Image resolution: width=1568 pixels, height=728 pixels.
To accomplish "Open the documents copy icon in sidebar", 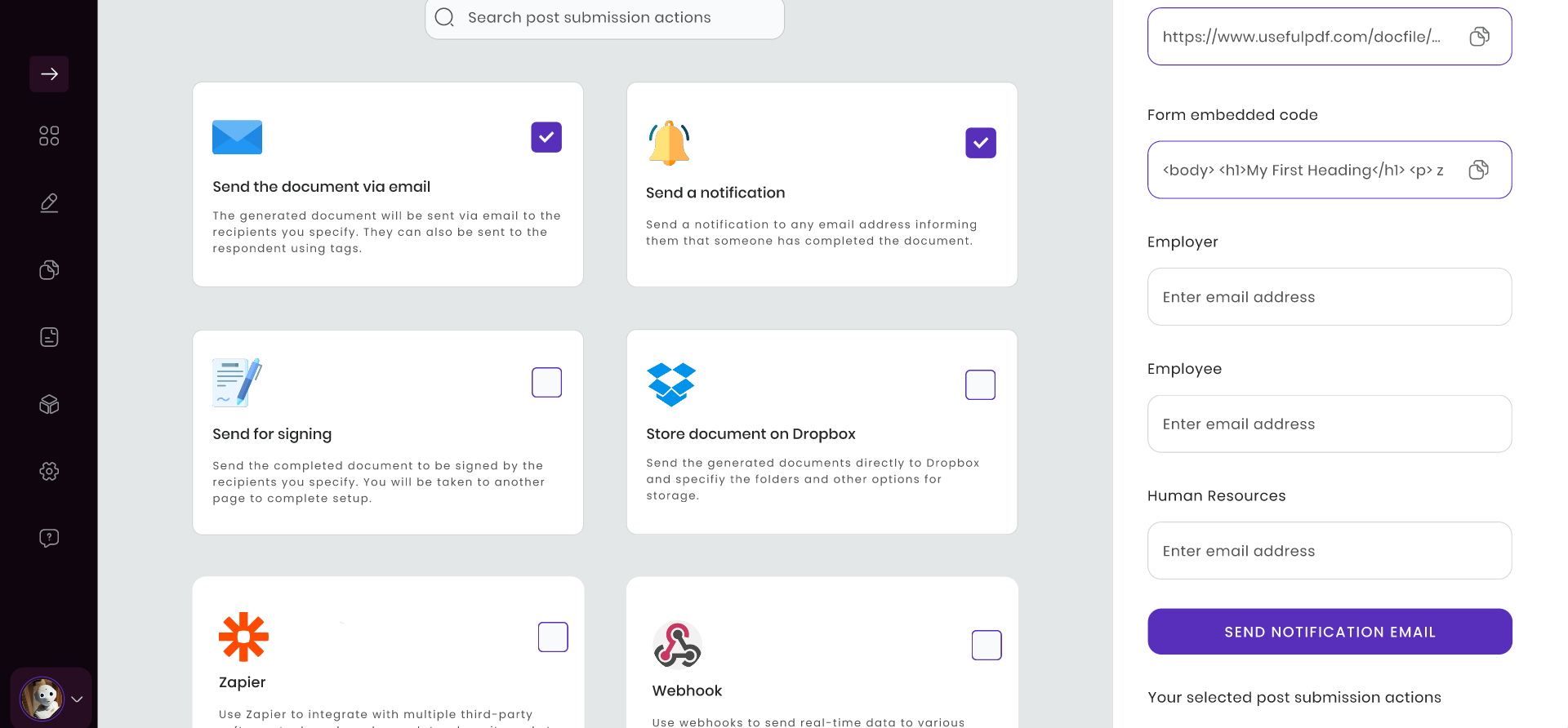I will [x=48, y=269].
